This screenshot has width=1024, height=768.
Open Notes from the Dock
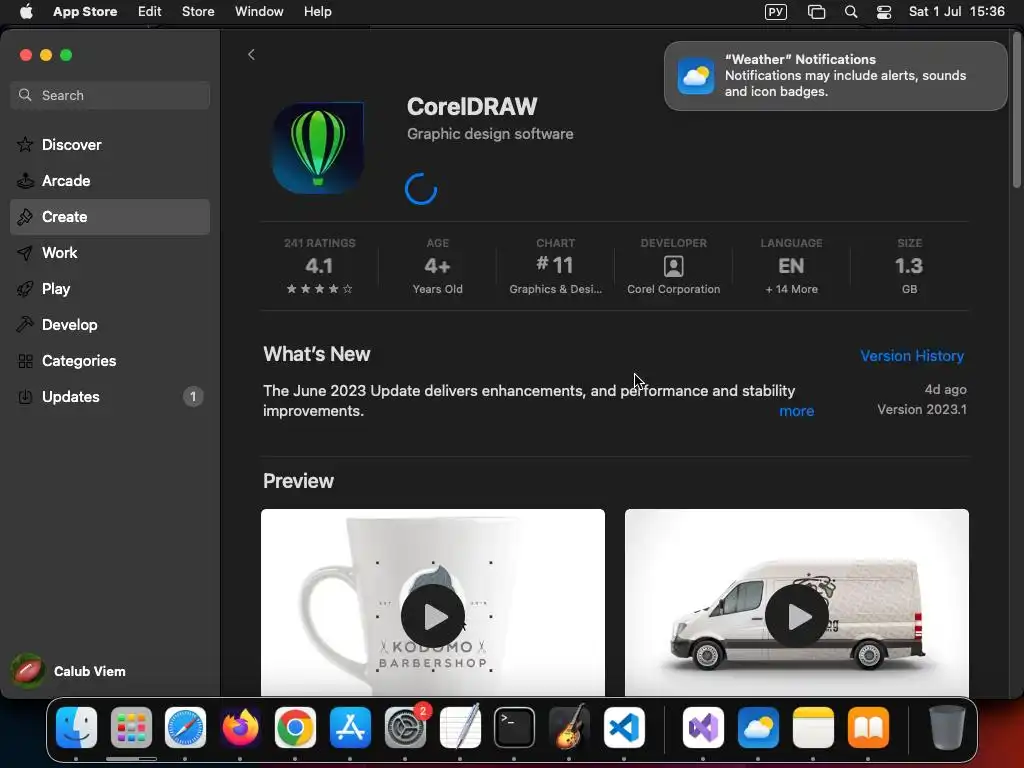[813, 728]
